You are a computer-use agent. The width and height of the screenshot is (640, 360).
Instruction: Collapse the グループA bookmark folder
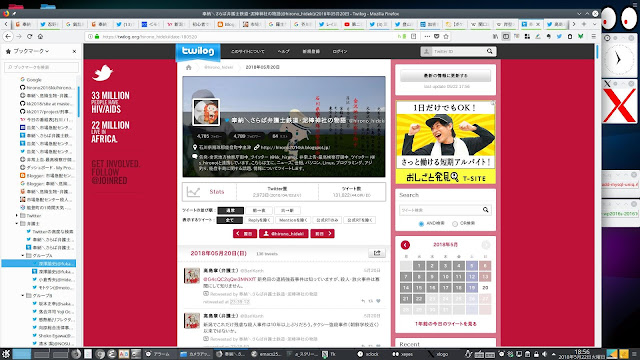(x=23, y=256)
